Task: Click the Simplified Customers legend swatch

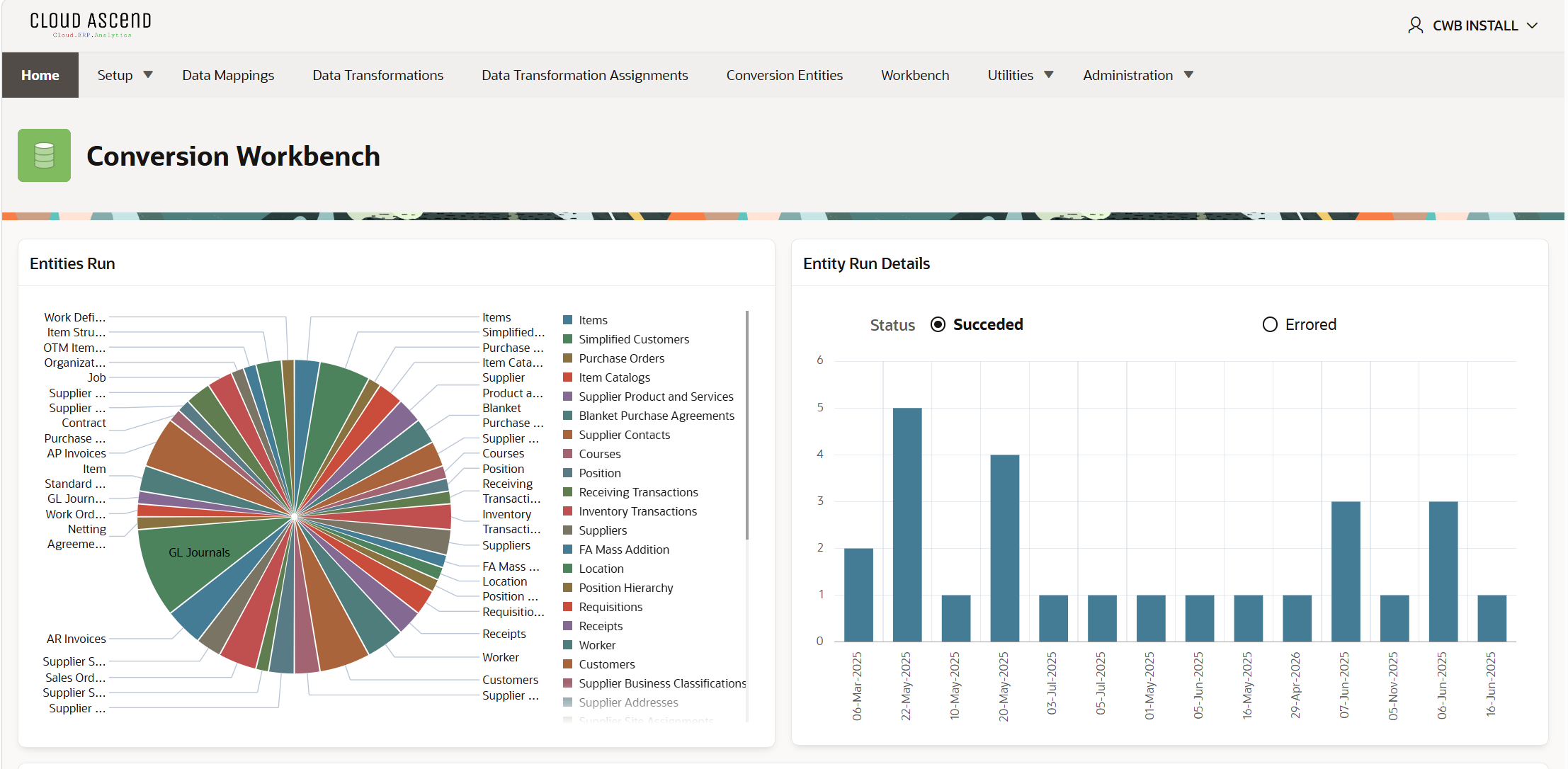Action: (x=567, y=339)
